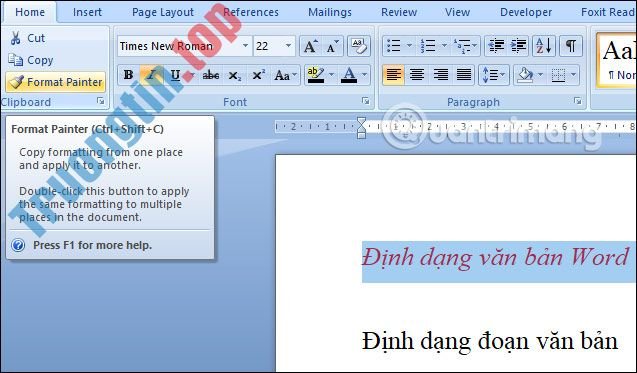Click the Cut command
This screenshot has width=637, height=373.
click(28, 38)
